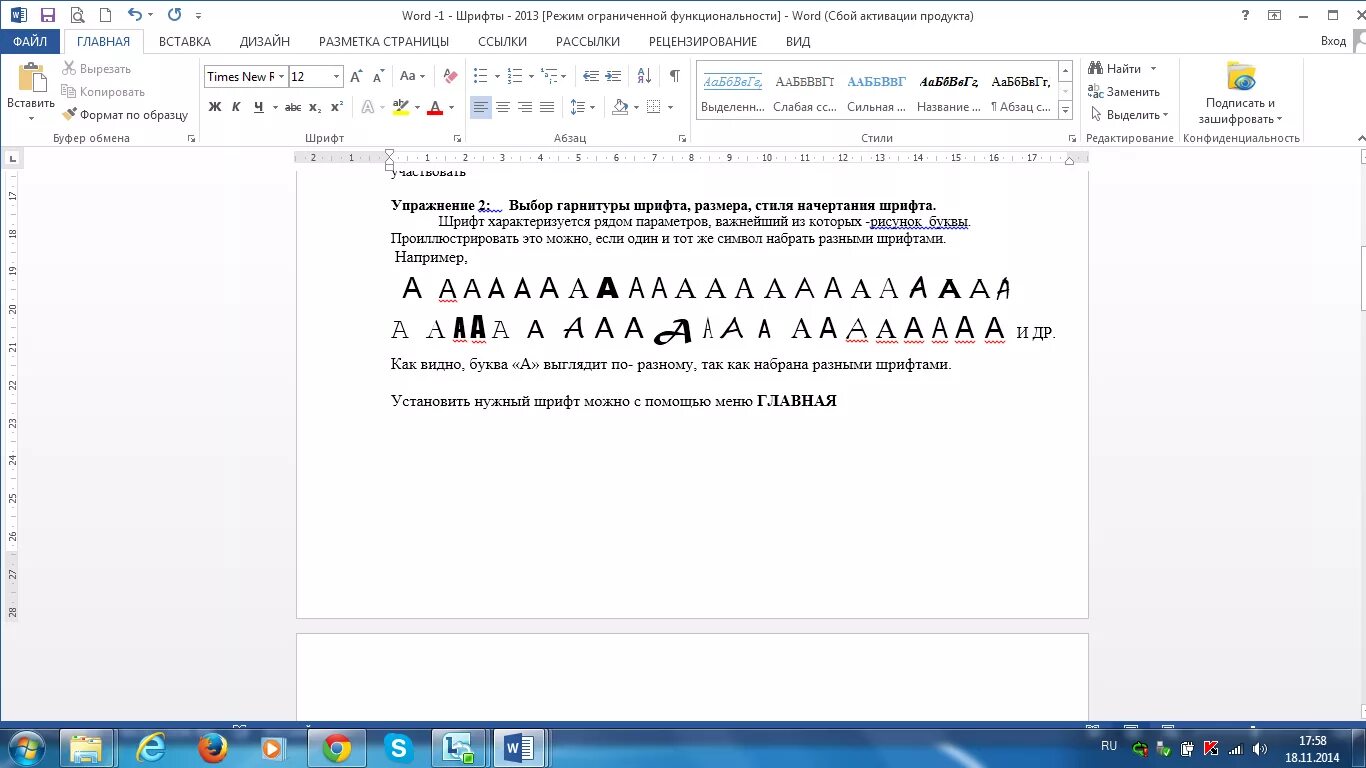Open Windows Explorer folder on the taskbar
This screenshot has height=768, width=1366.
[x=86, y=748]
